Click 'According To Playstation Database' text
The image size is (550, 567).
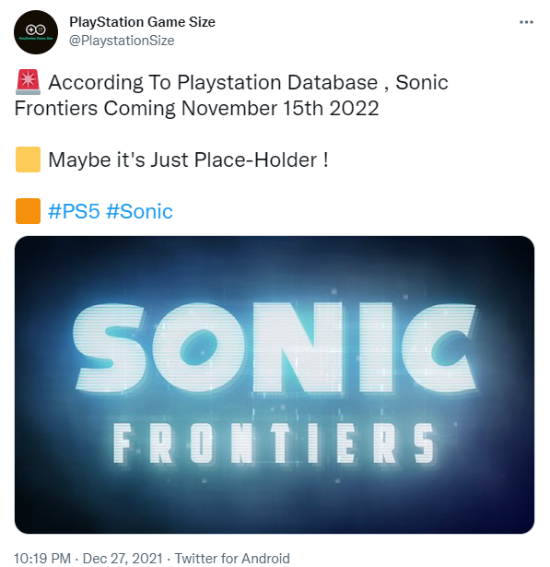click(213, 82)
